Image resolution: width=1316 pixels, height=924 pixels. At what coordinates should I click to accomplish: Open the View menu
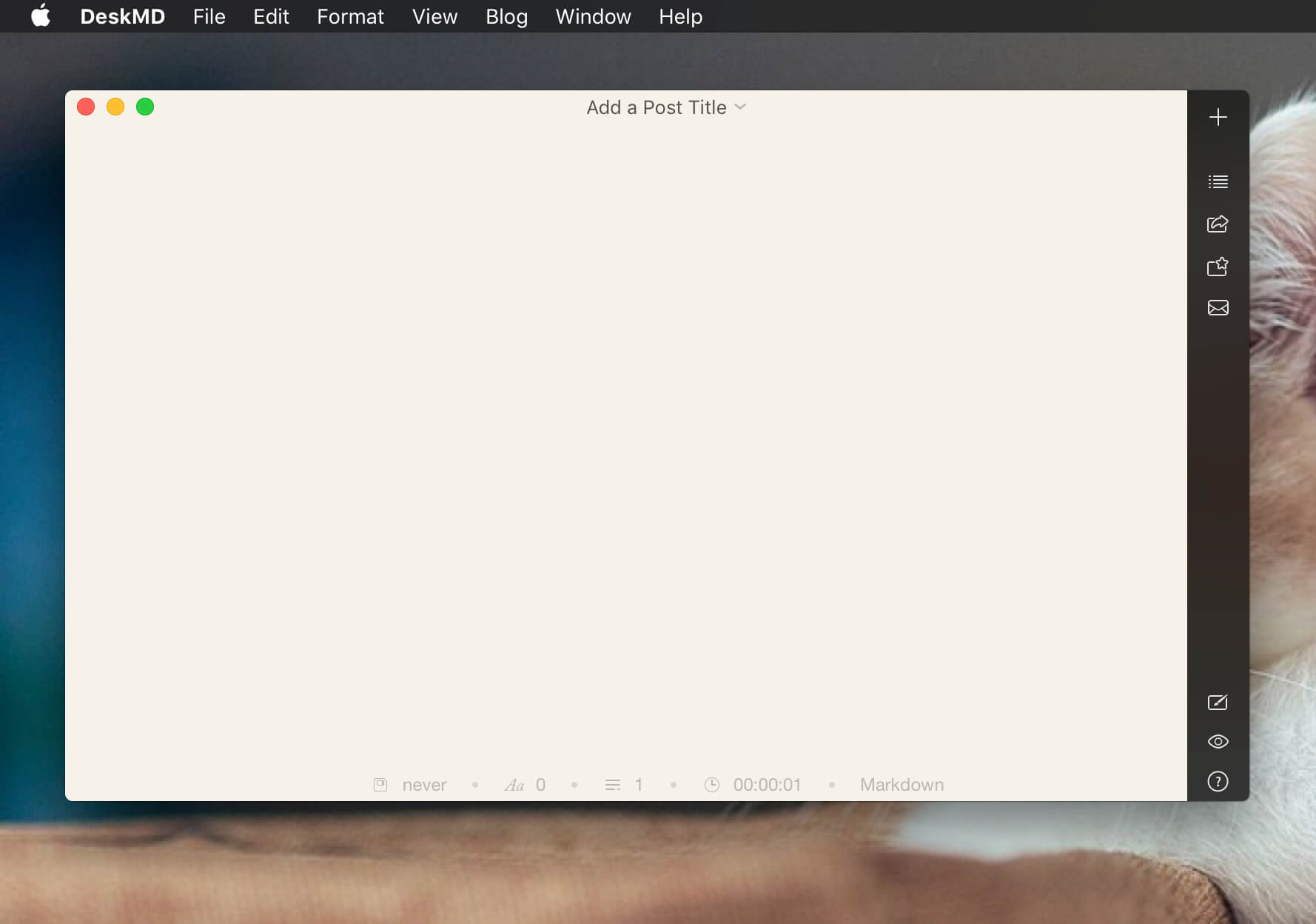434,16
